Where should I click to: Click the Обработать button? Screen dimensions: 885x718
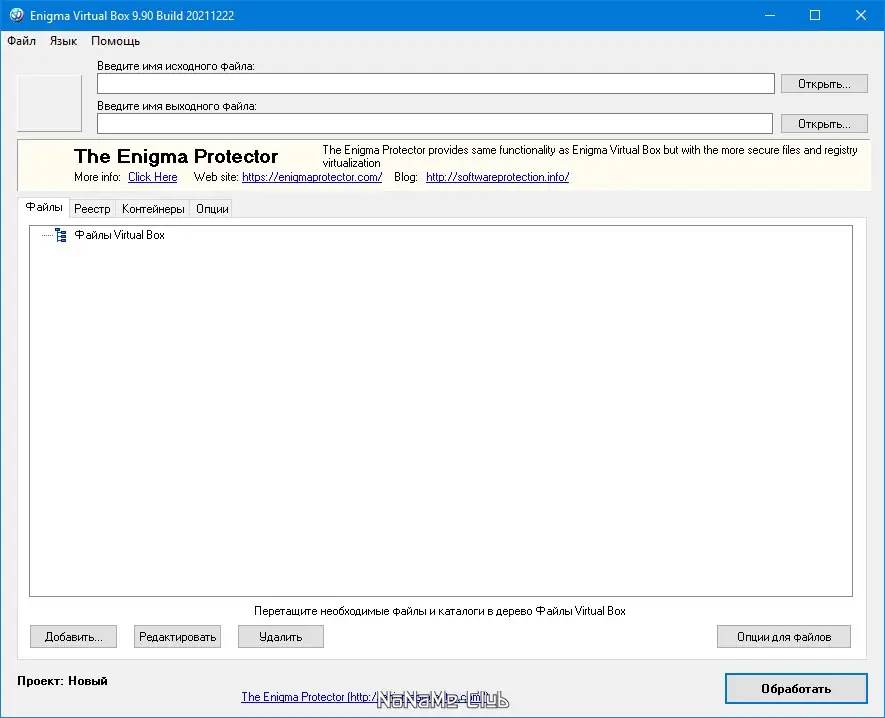[x=796, y=689]
